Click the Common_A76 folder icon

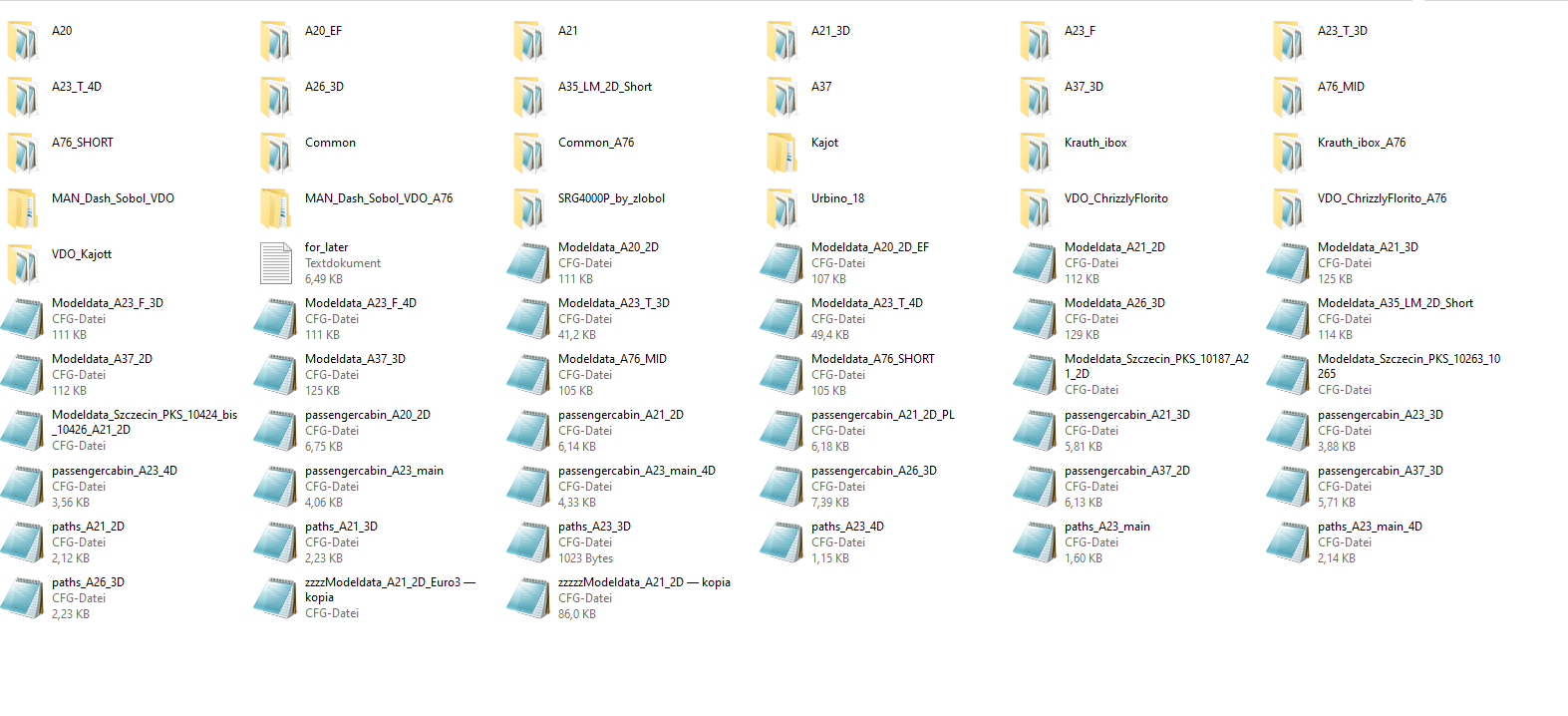tap(529, 154)
